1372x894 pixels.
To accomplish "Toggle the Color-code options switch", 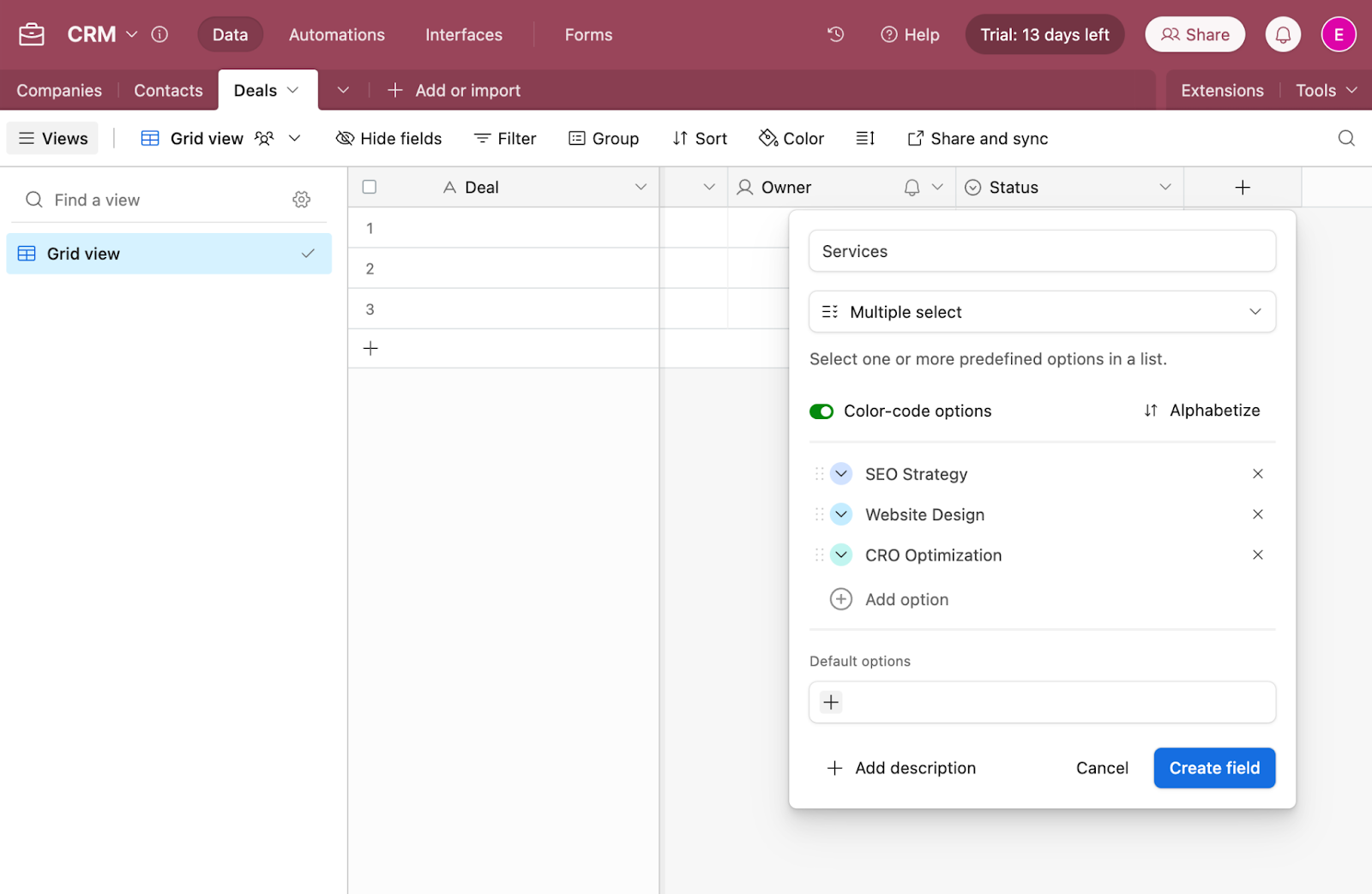I will coord(821,411).
